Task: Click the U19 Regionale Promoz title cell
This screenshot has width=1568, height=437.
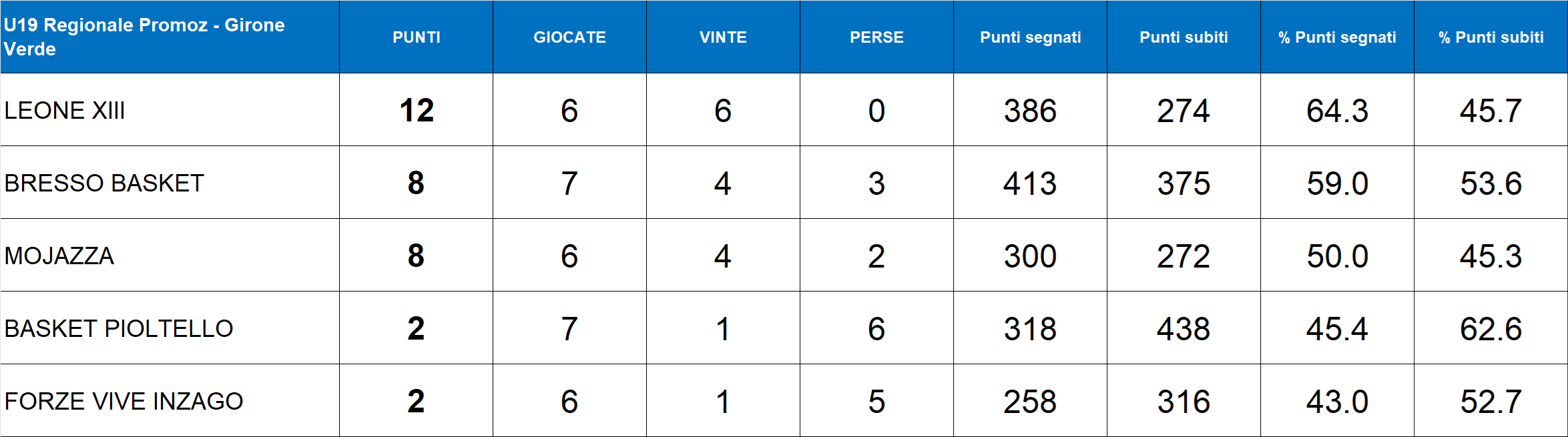Action: tap(144, 37)
